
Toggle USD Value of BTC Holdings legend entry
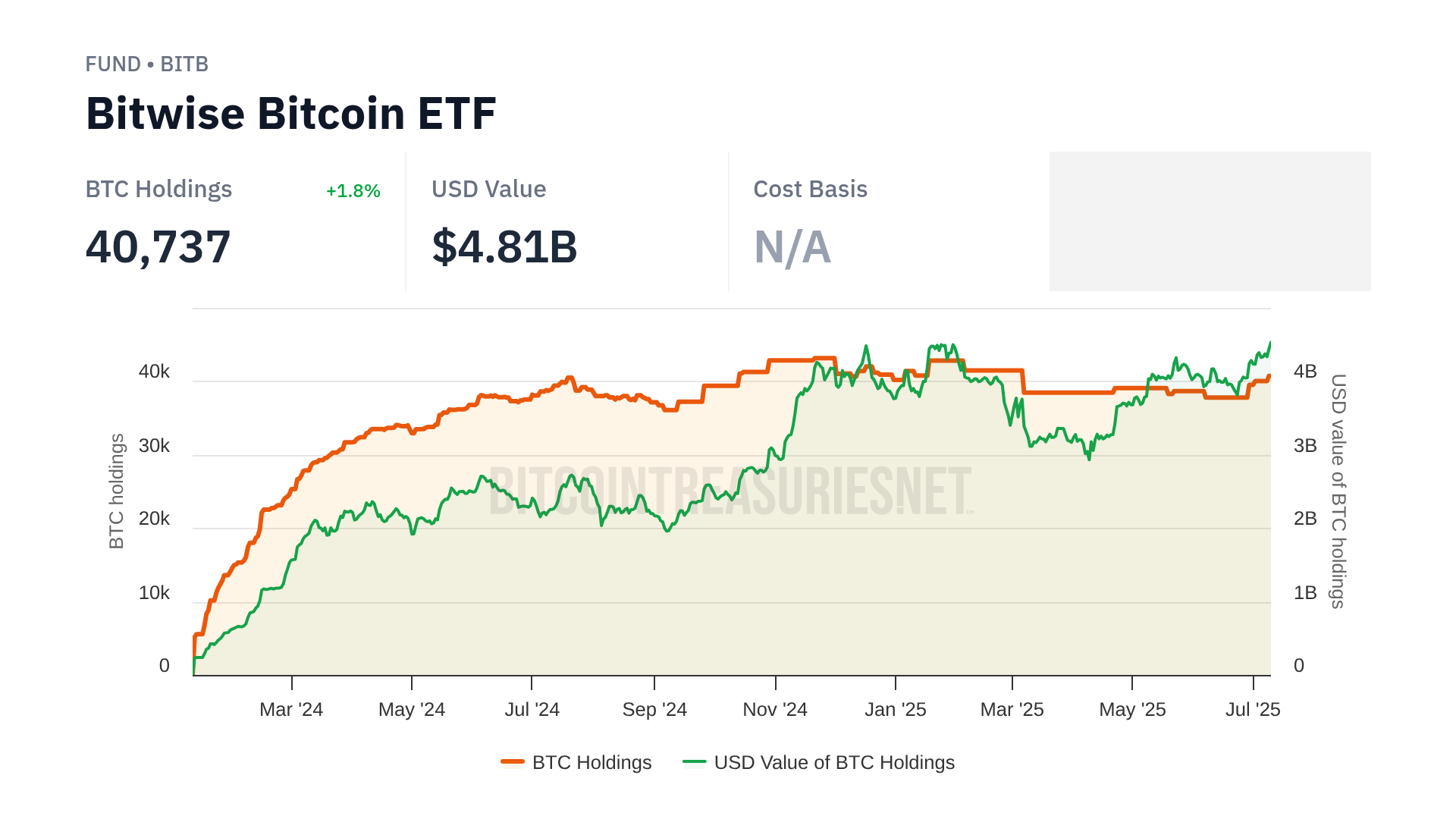833,762
